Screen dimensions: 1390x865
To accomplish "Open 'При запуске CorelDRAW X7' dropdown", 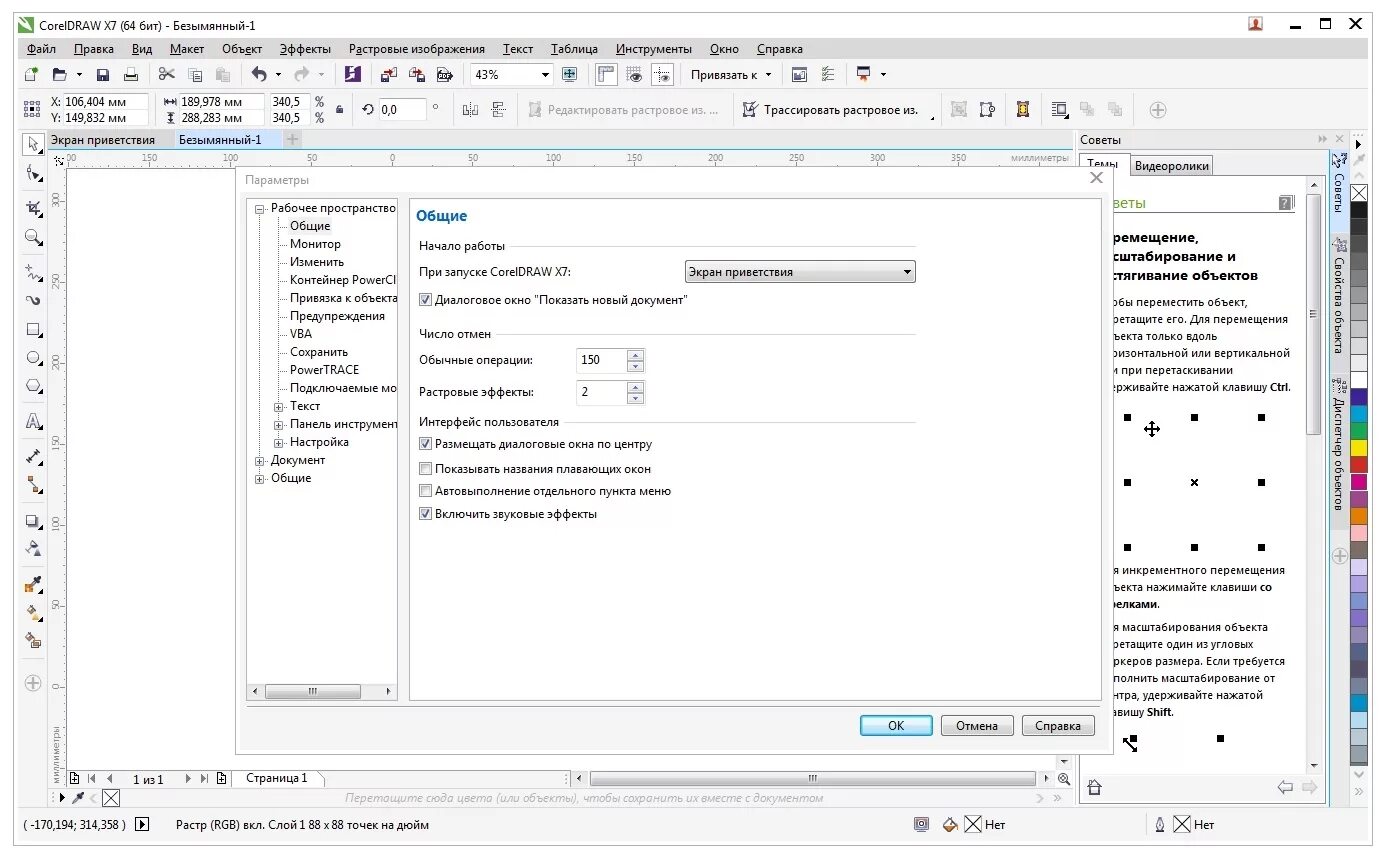I will (x=800, y=271).
